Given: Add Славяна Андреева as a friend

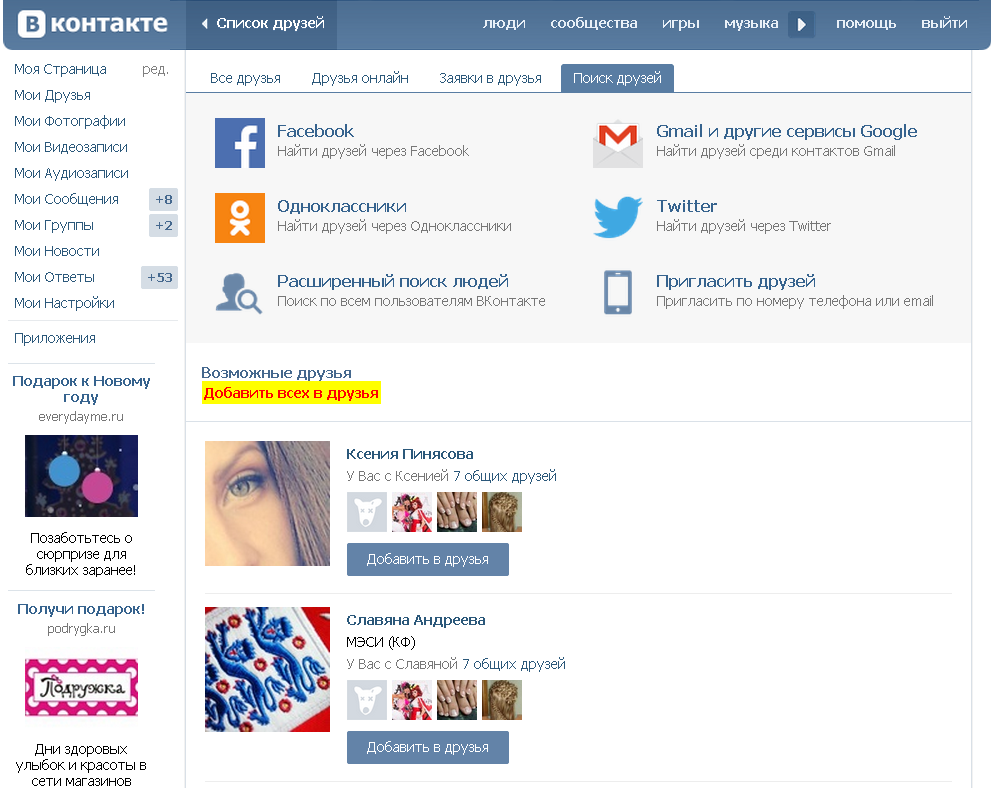Looking at the screenshot, I should [427, 747].
